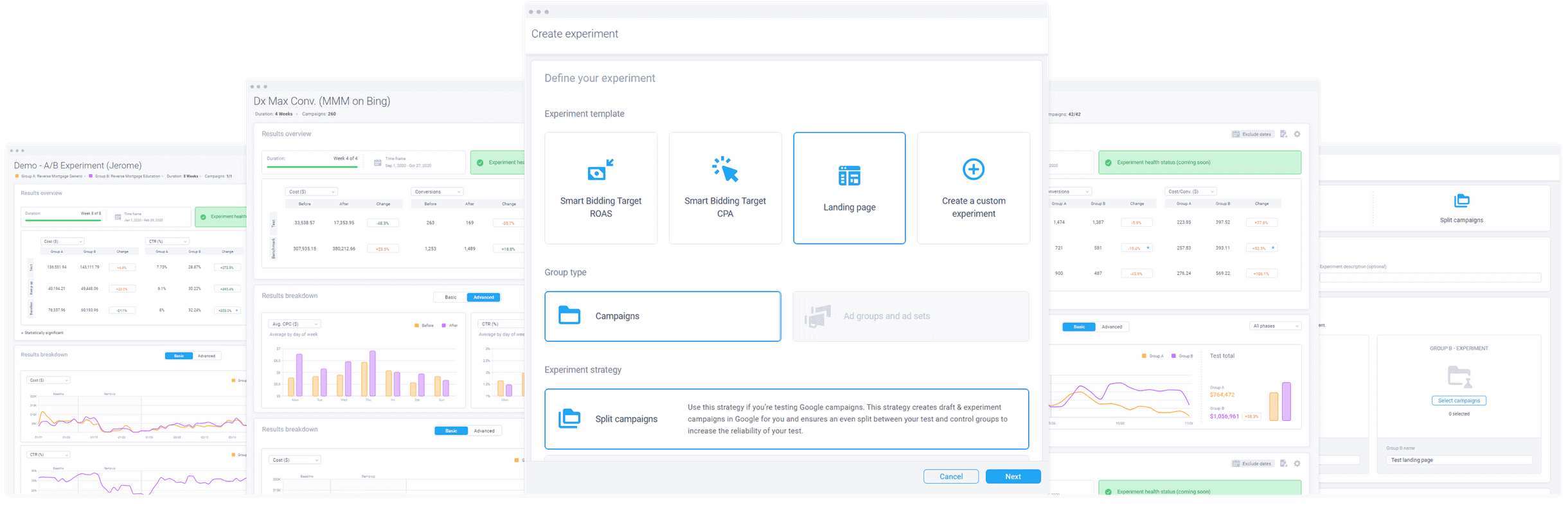Image resolution: width=1568 pixels, height=505 pixels.
Task: Expand the All phases dropdown
Action: tap(1275, 326)
